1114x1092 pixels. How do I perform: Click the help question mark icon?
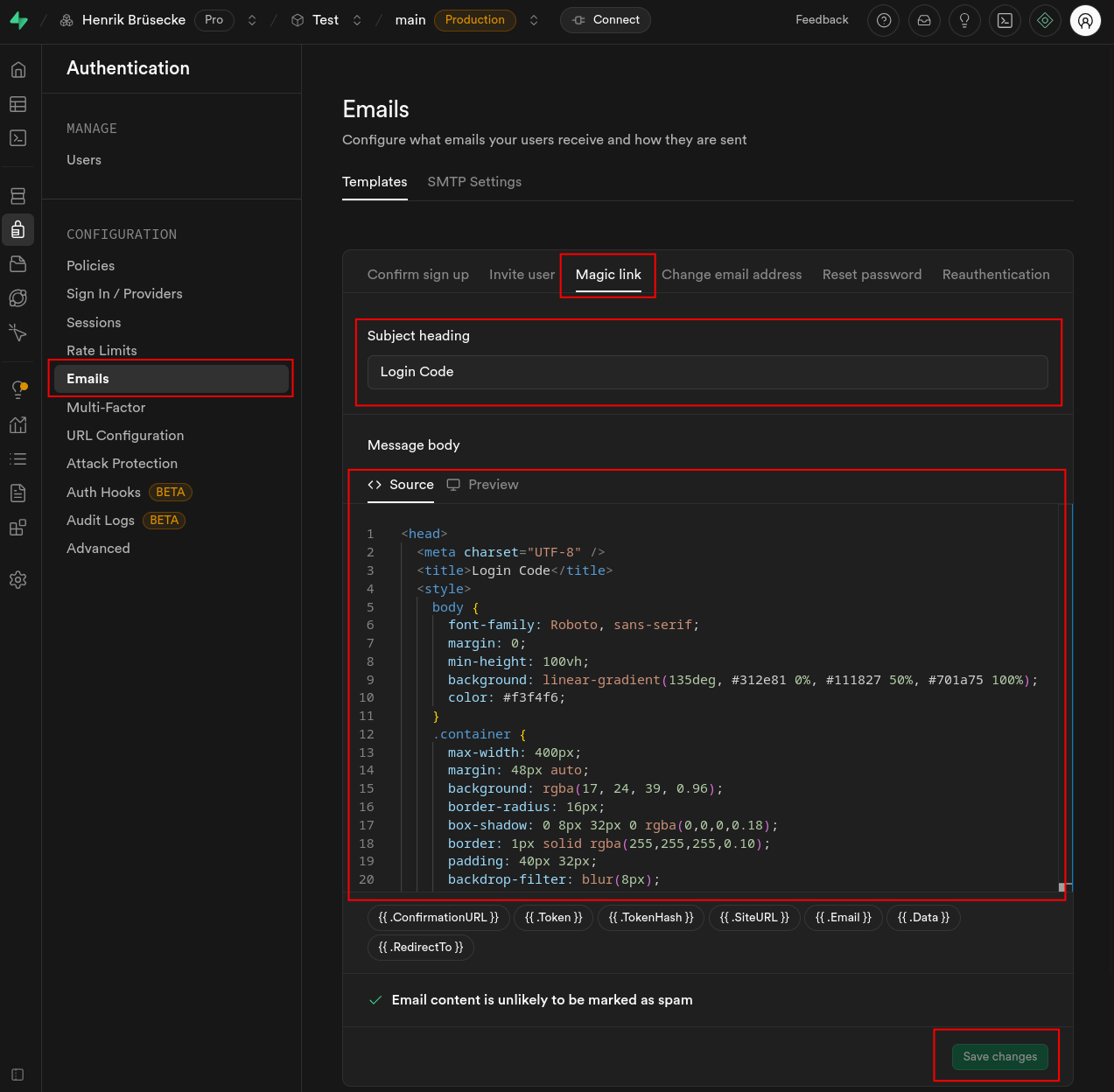pos(884,20)
